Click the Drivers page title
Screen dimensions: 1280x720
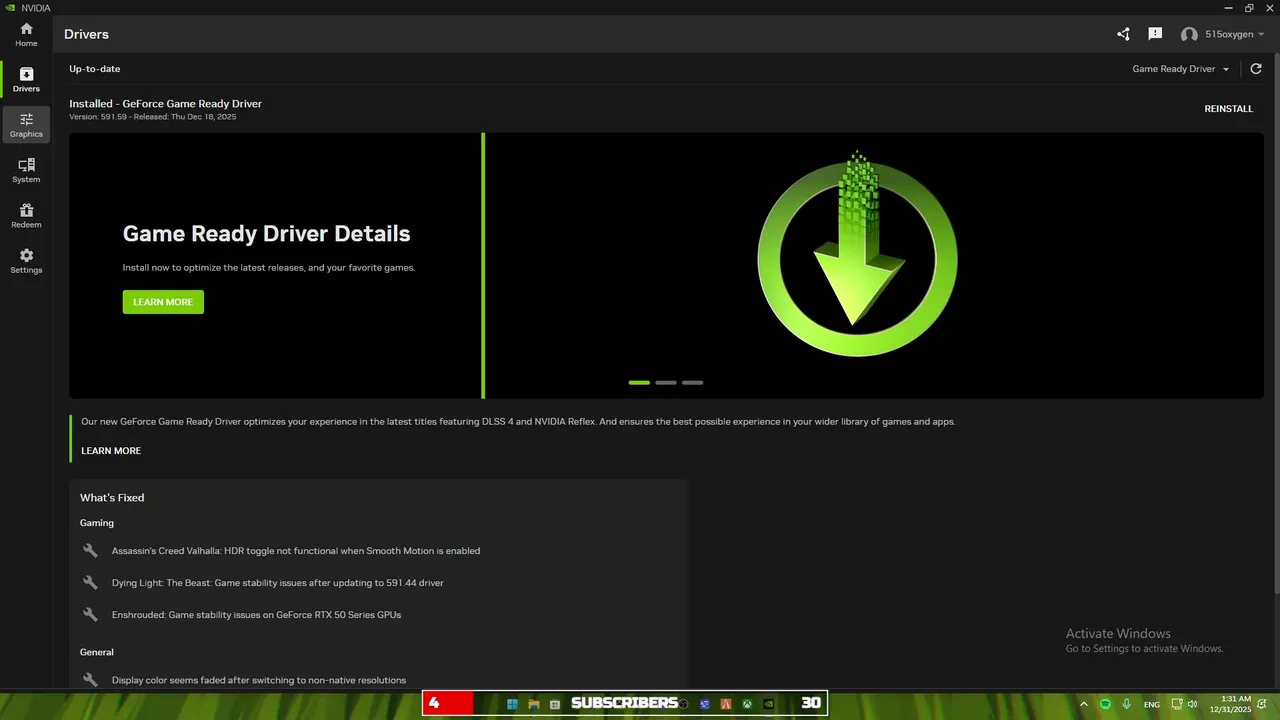(x=87, y=34)
